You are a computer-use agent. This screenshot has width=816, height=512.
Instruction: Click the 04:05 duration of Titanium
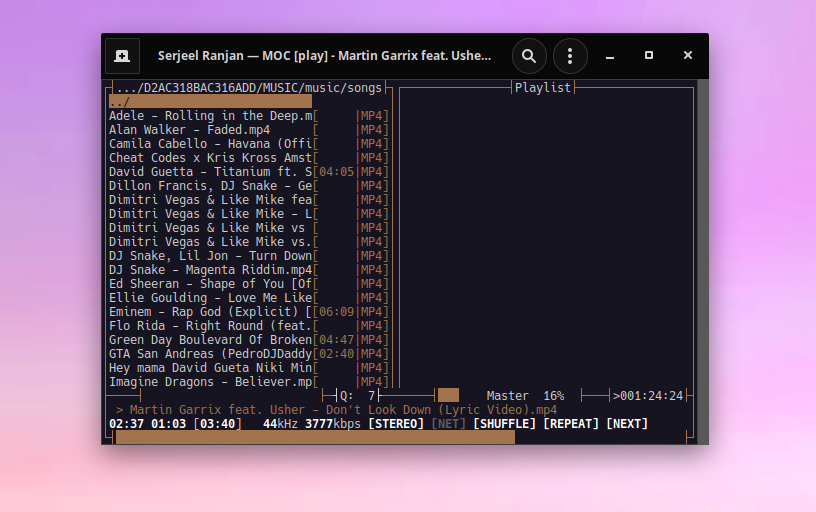(336, 172)
